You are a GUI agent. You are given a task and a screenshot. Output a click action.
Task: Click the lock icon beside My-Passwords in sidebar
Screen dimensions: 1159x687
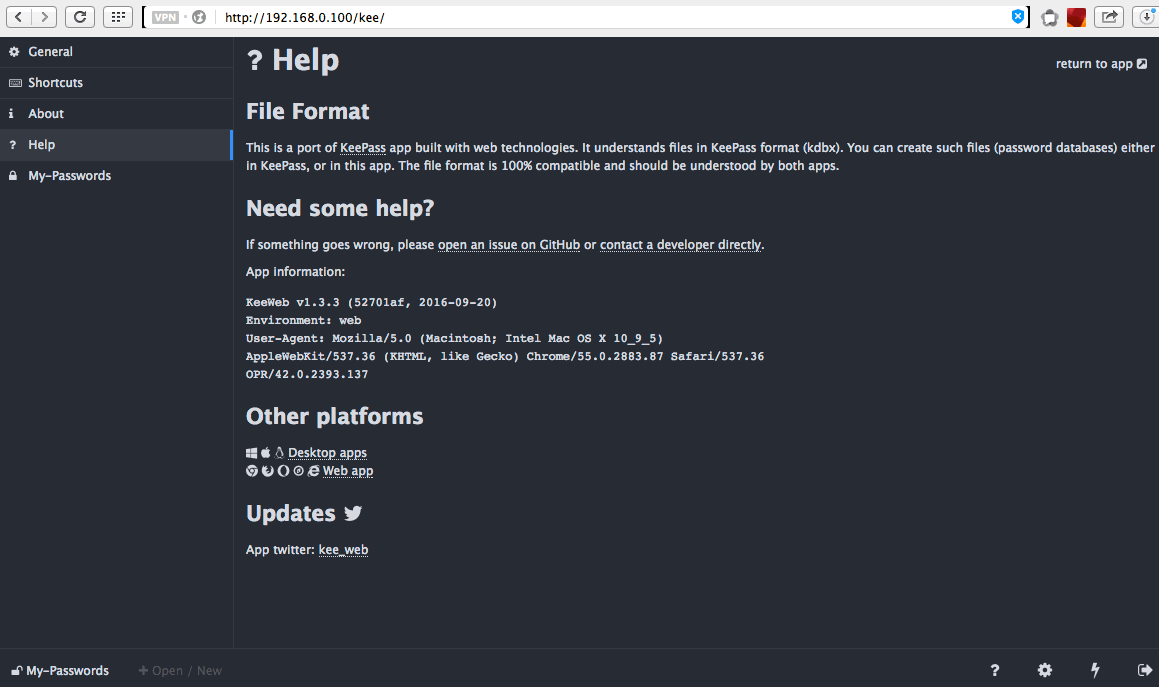[x=13, y=176]
